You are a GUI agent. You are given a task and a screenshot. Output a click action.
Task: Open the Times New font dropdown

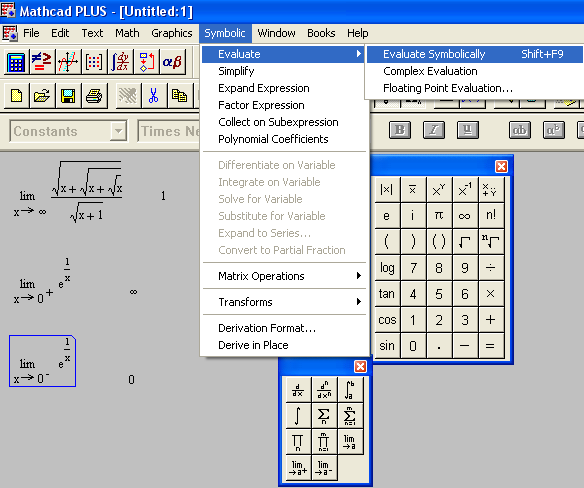[x=168, y=131]
